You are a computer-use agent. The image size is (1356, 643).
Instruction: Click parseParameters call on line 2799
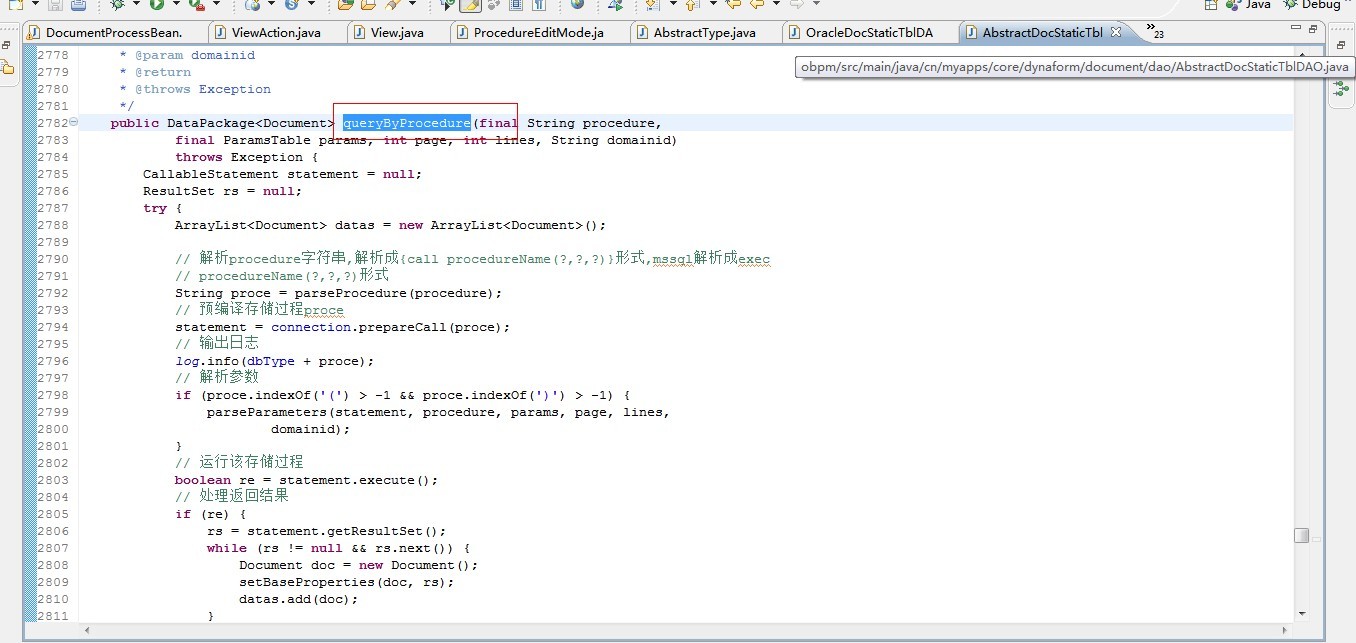coord(267,412)
